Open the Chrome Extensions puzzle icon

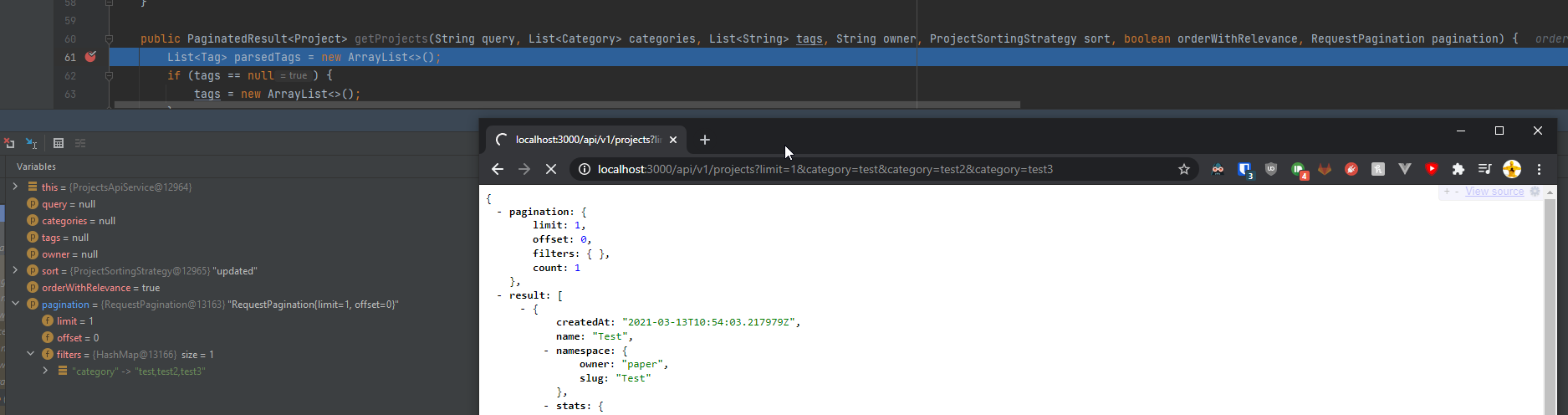(1458, 169)
